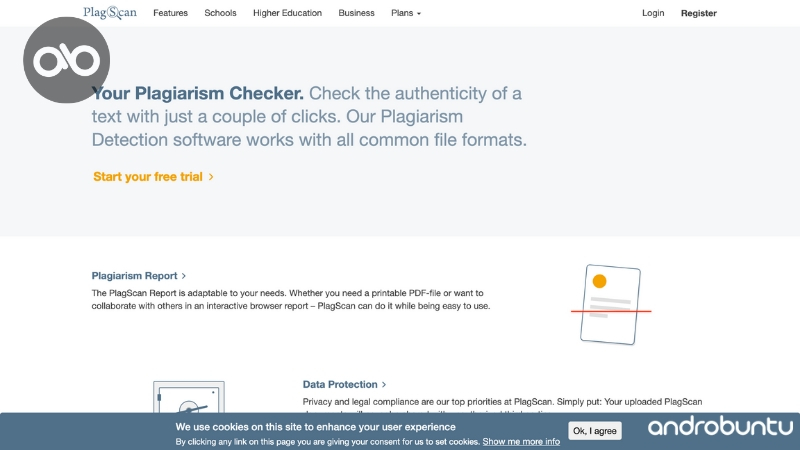Click the Register link
Viewport: 800px width, 450px height.
click(698, 13)
